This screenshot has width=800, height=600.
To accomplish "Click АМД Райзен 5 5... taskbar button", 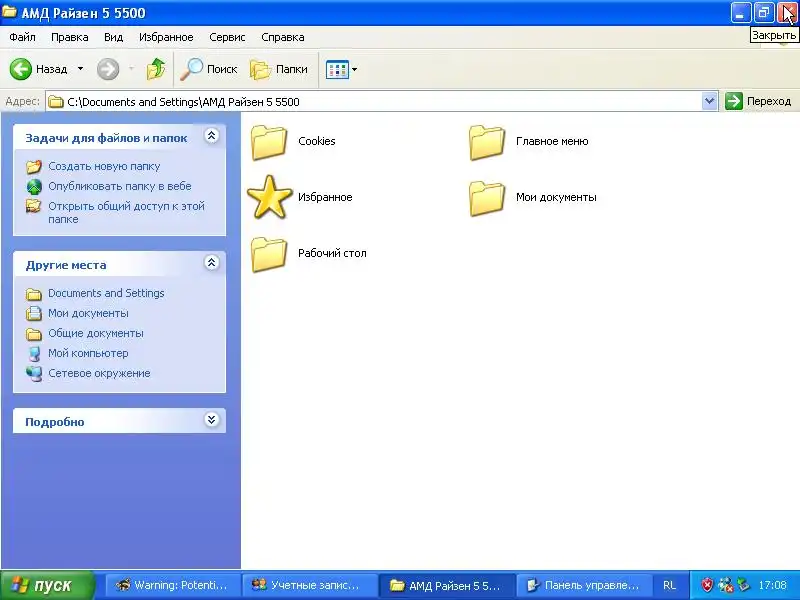I will (x=446, y=585).
